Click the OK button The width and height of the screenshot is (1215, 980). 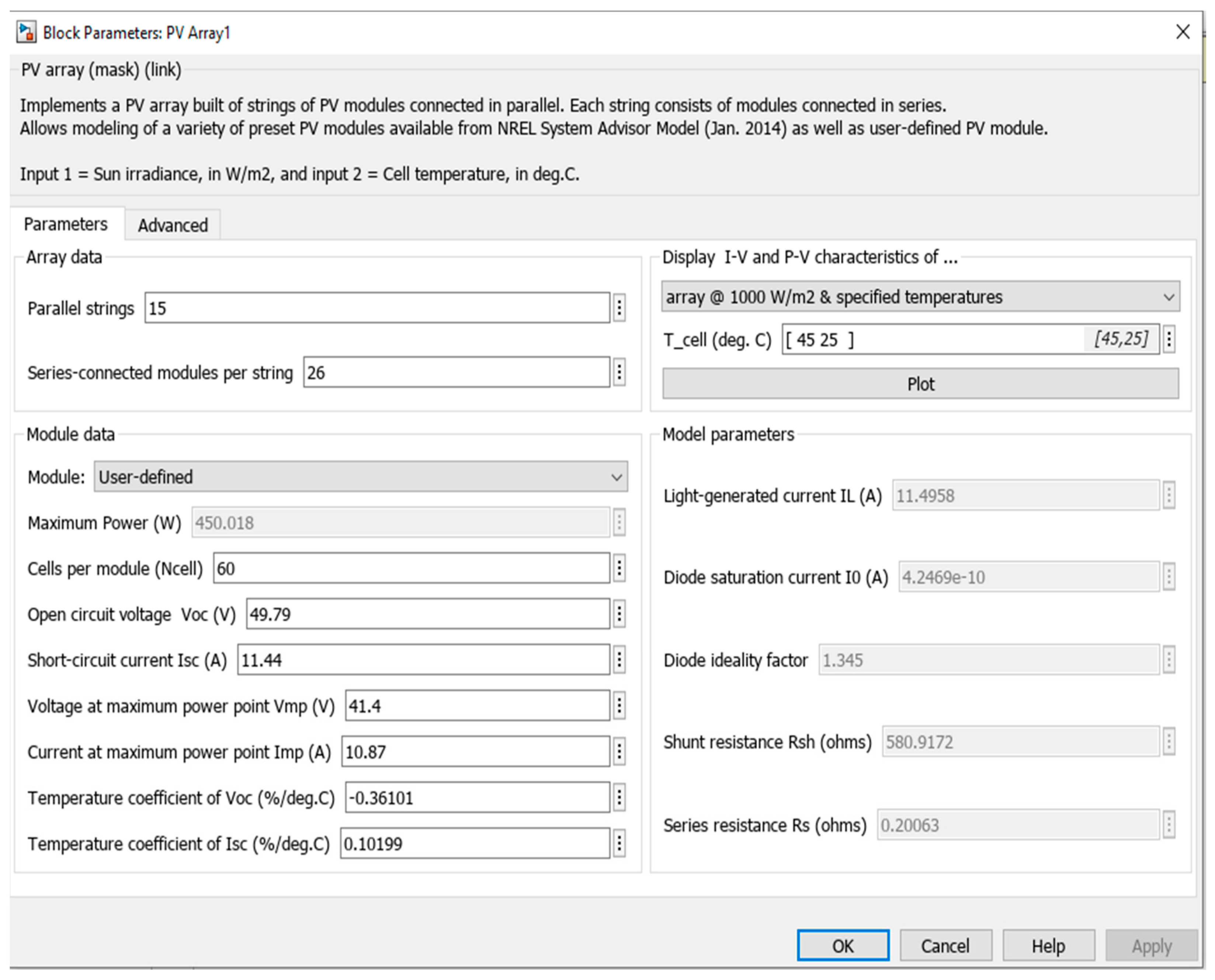pyautogui.click(x=842, y=946)
